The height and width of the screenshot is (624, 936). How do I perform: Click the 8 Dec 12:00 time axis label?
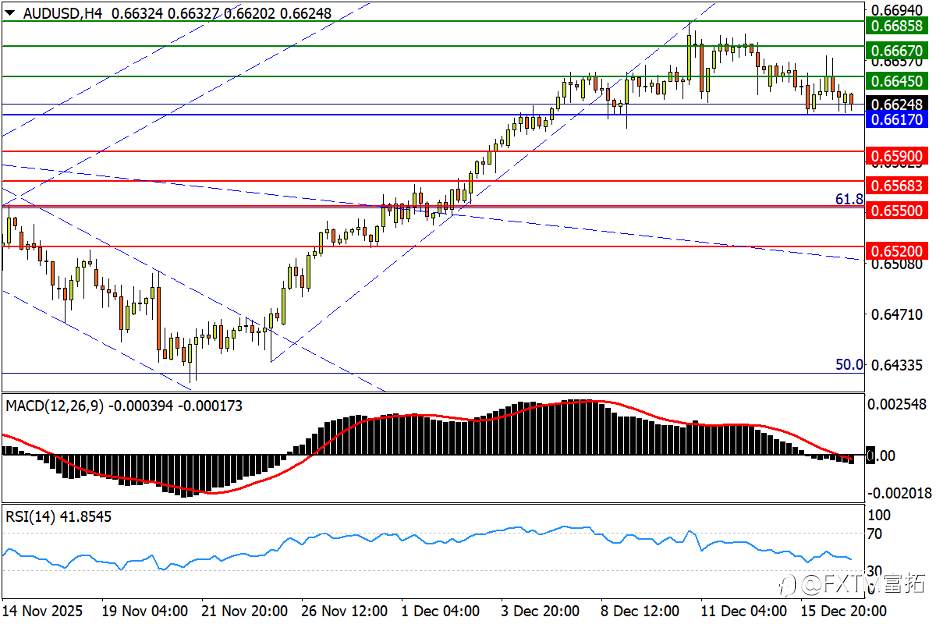point(639,611)
